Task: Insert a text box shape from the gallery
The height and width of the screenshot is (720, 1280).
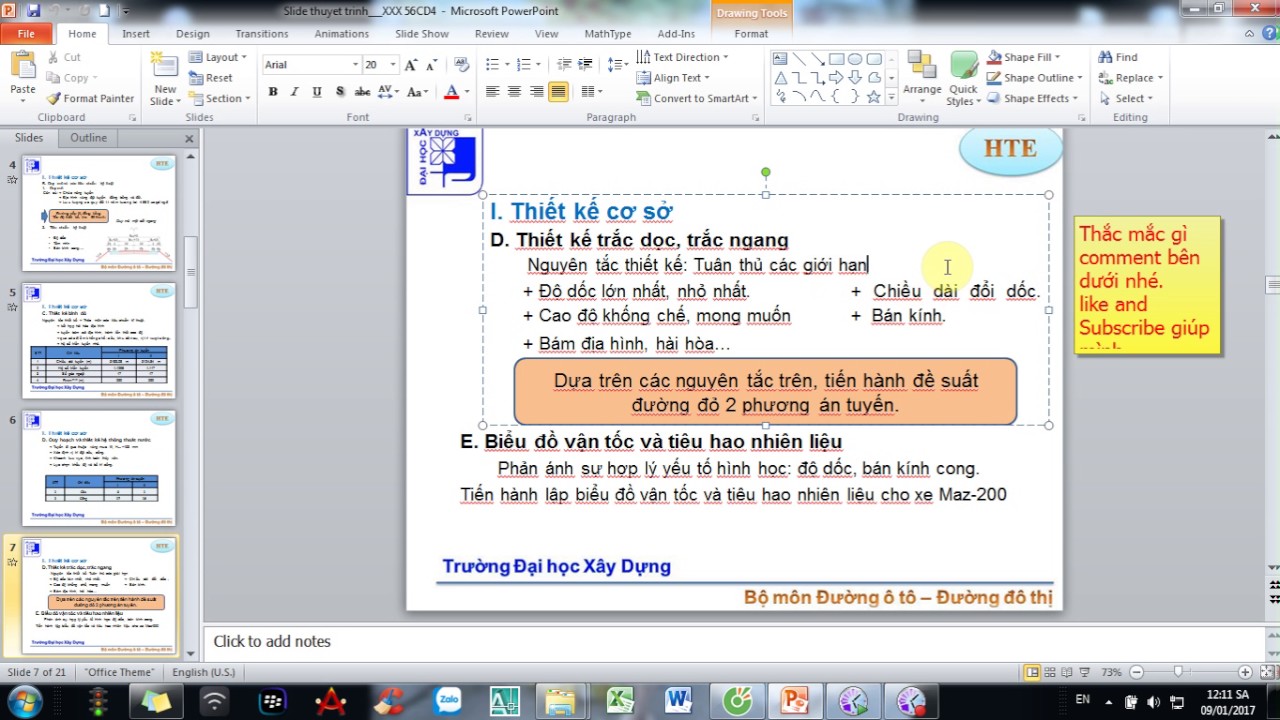Action: click(780, 59)
